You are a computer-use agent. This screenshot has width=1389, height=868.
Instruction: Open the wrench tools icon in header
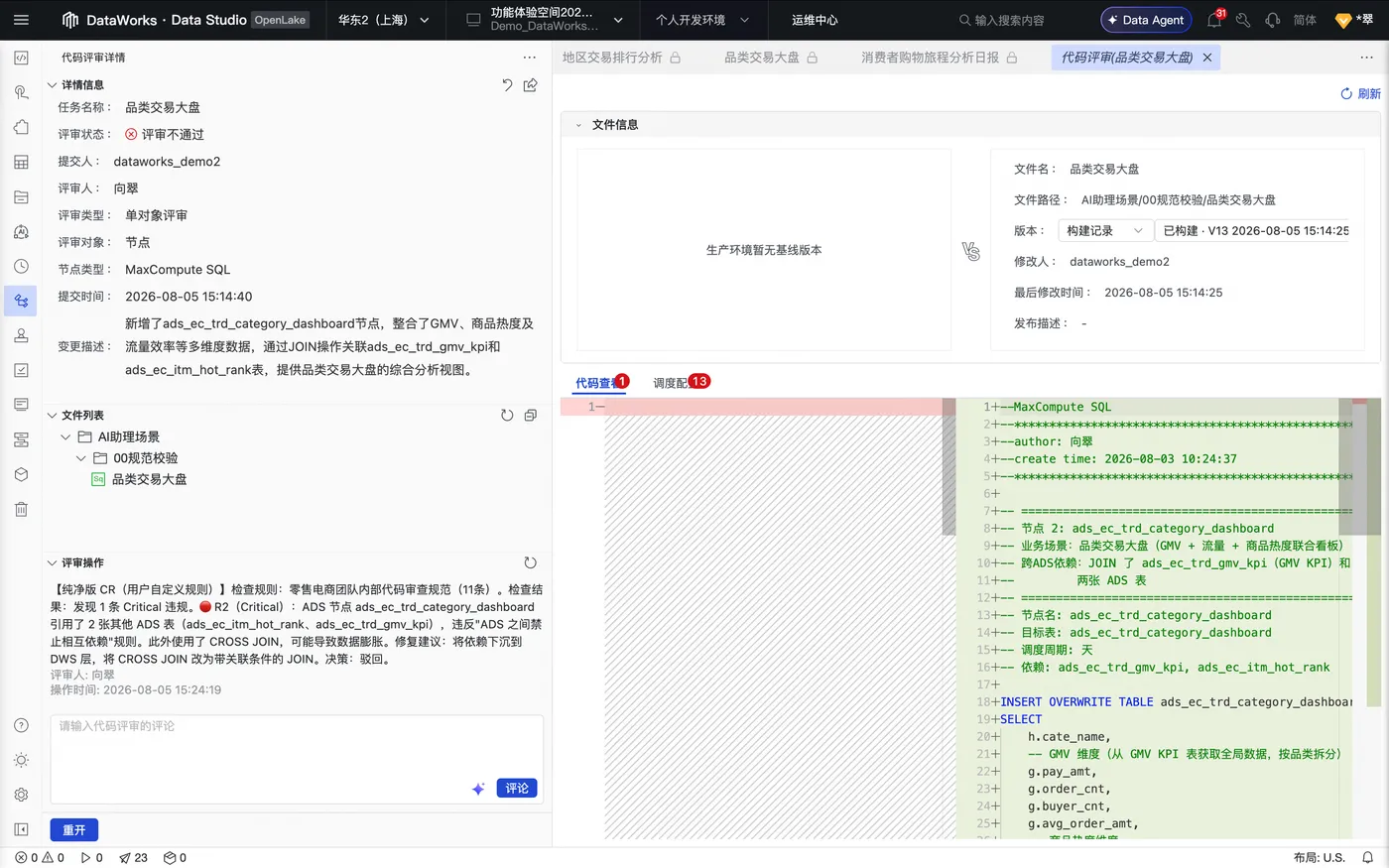[x=1243, y=20]
